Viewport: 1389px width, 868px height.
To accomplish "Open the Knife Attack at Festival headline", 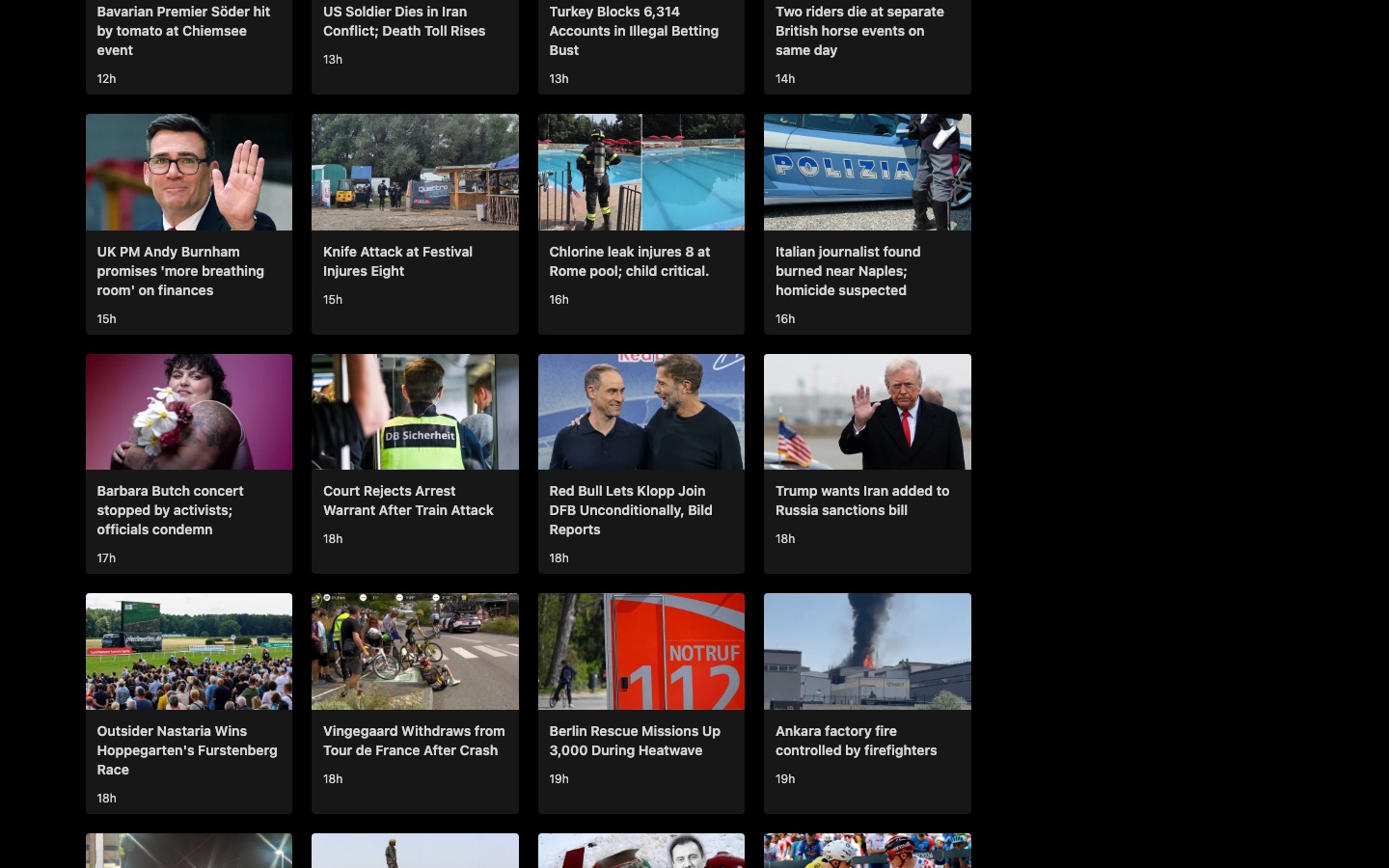I will pyautogui.click(x=397, y=261).
